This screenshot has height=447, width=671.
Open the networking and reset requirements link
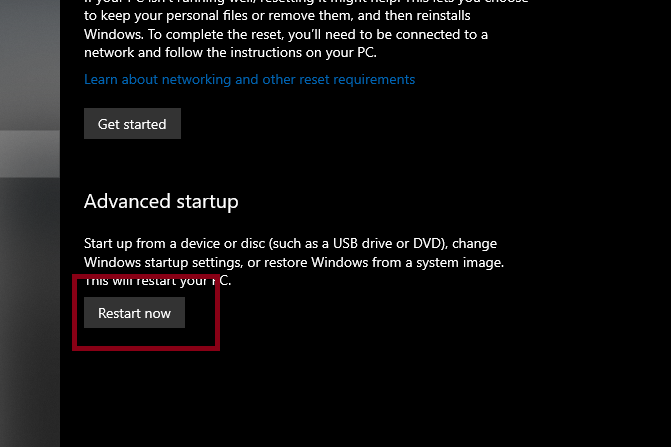tap(249, 79)
